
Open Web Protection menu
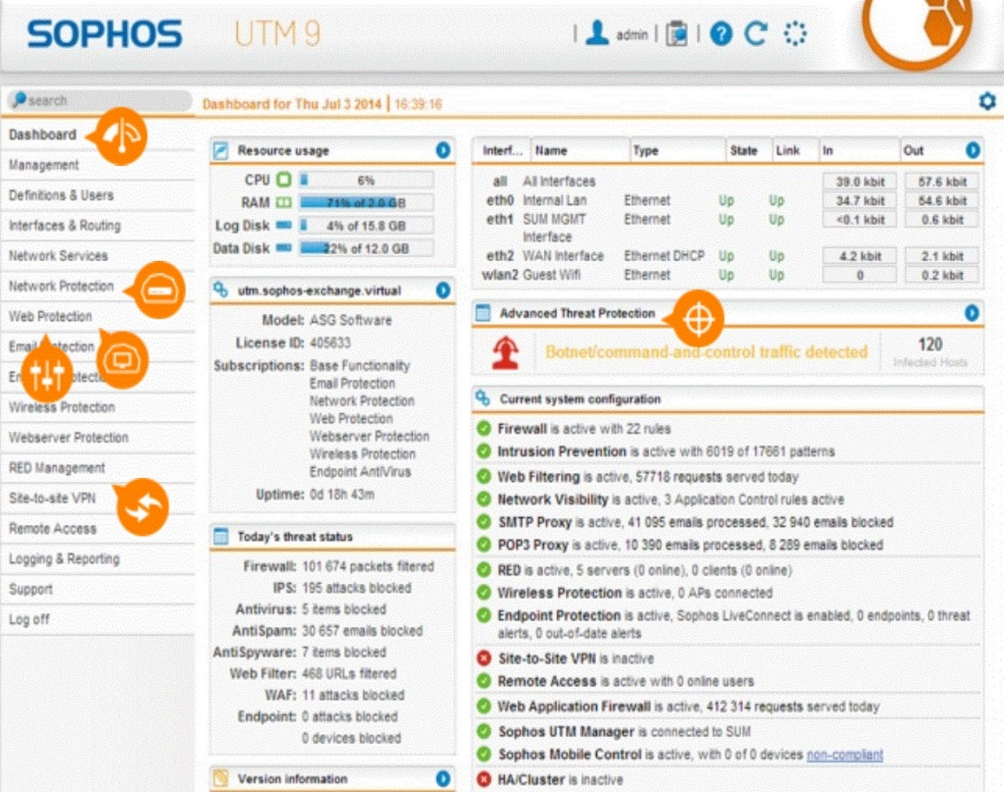pos(50,316)
